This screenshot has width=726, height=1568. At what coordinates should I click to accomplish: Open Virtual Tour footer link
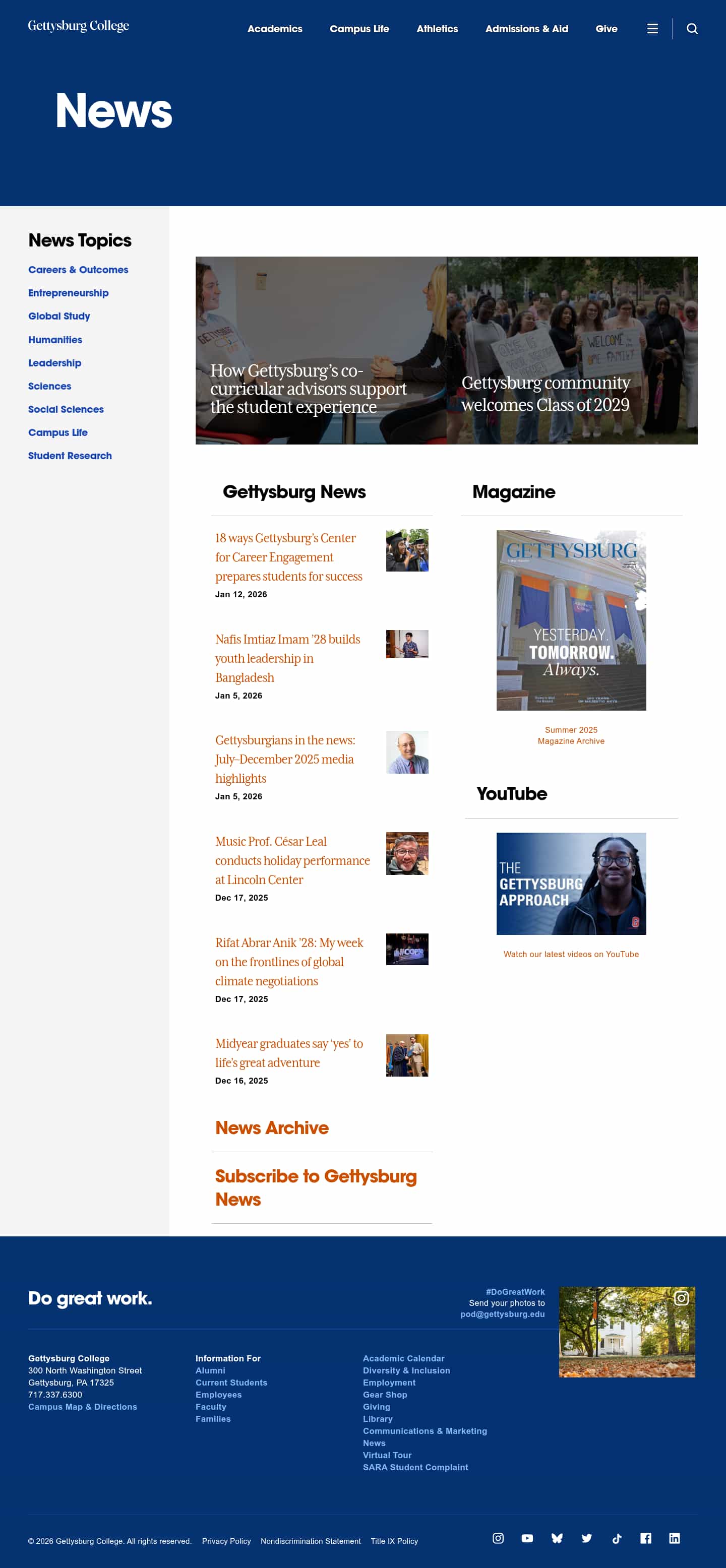(x=387, y=1455)
